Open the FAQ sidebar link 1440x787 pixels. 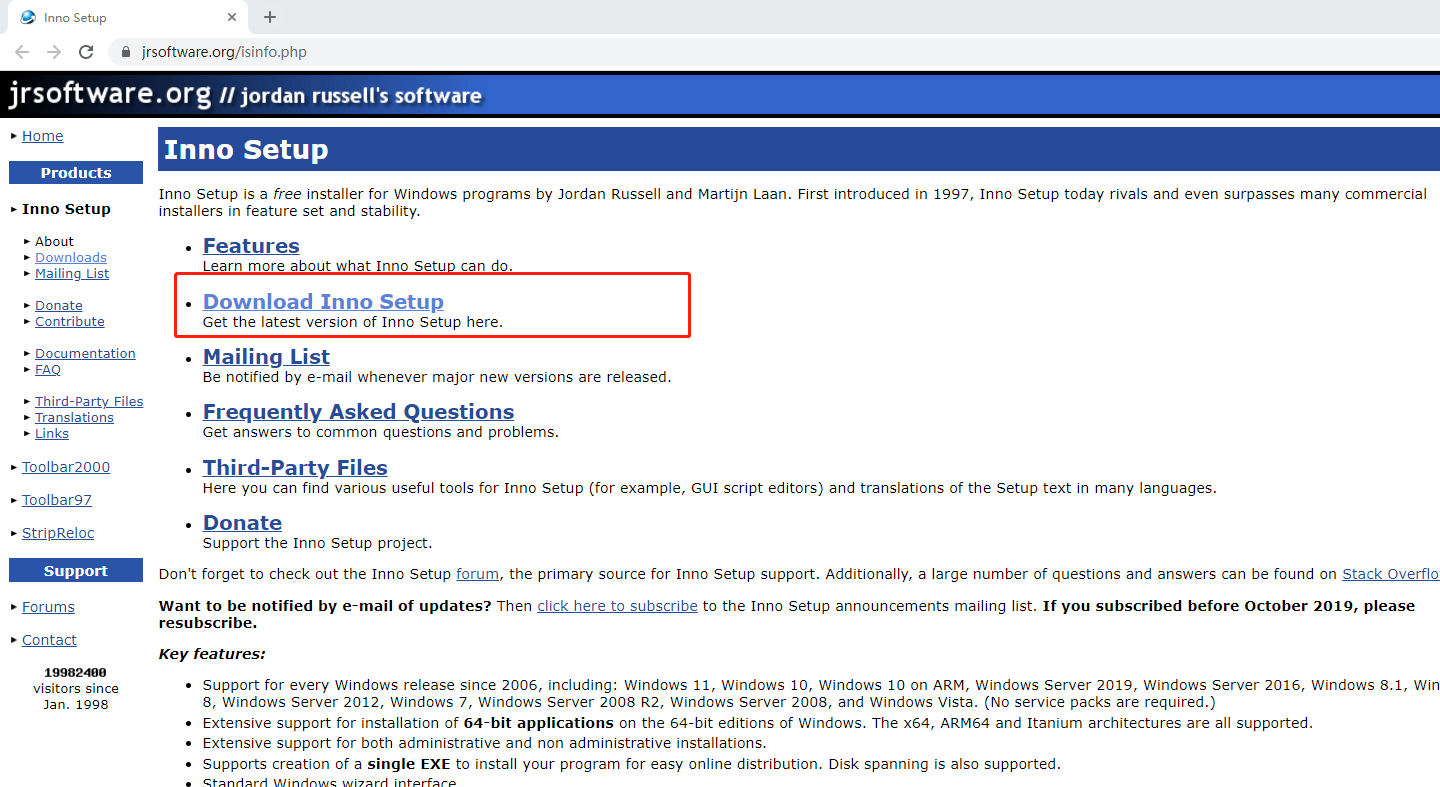(x=48, y=369)
